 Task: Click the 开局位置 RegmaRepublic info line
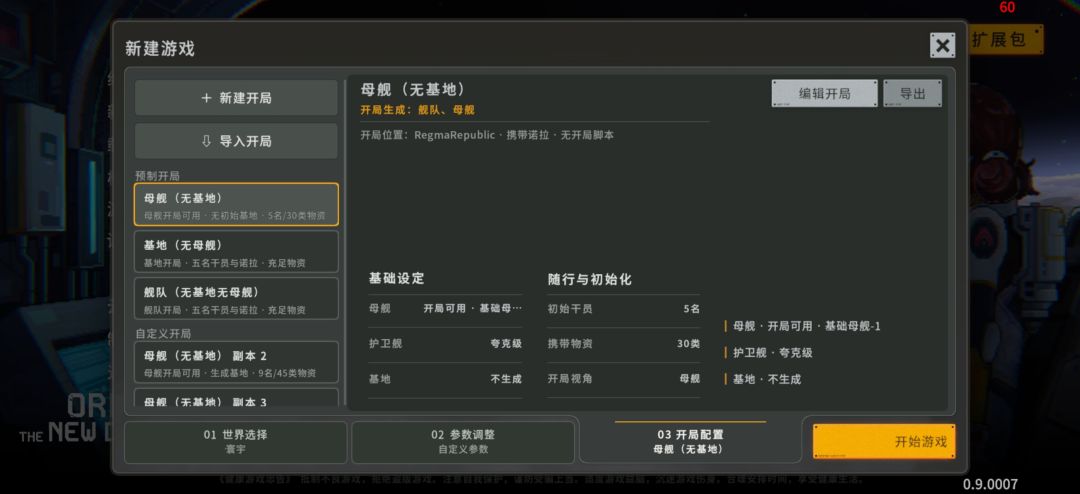[487, 135]
